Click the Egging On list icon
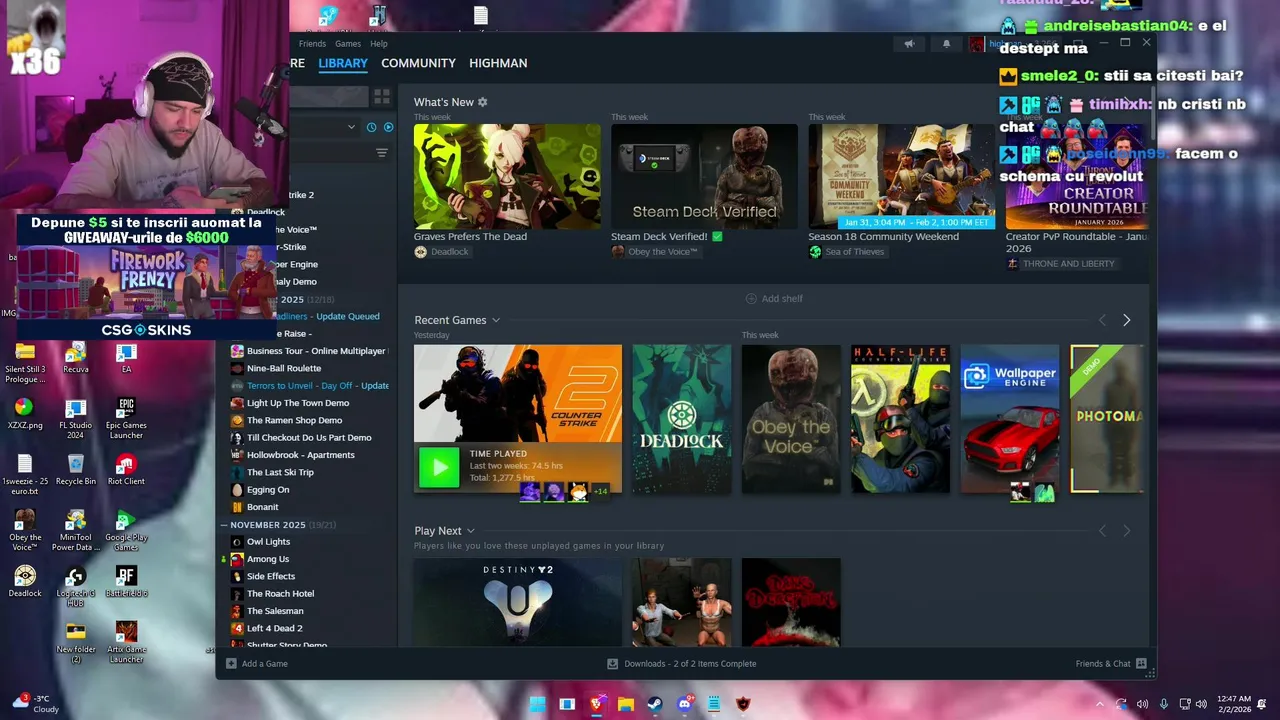This screenshot has width=1280, height=720. click(x=237, y=490)
